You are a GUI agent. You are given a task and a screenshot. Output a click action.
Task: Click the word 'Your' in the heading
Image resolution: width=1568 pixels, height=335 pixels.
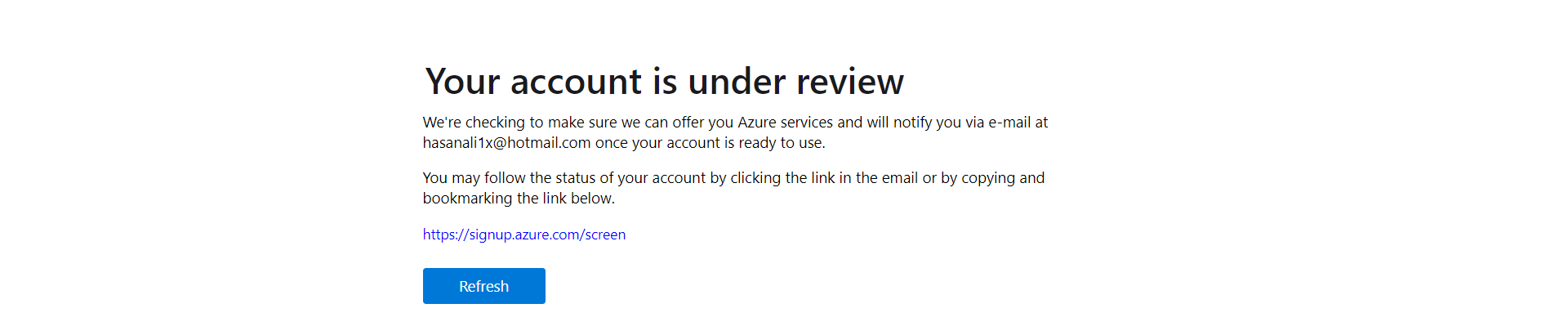click(462, 82)
